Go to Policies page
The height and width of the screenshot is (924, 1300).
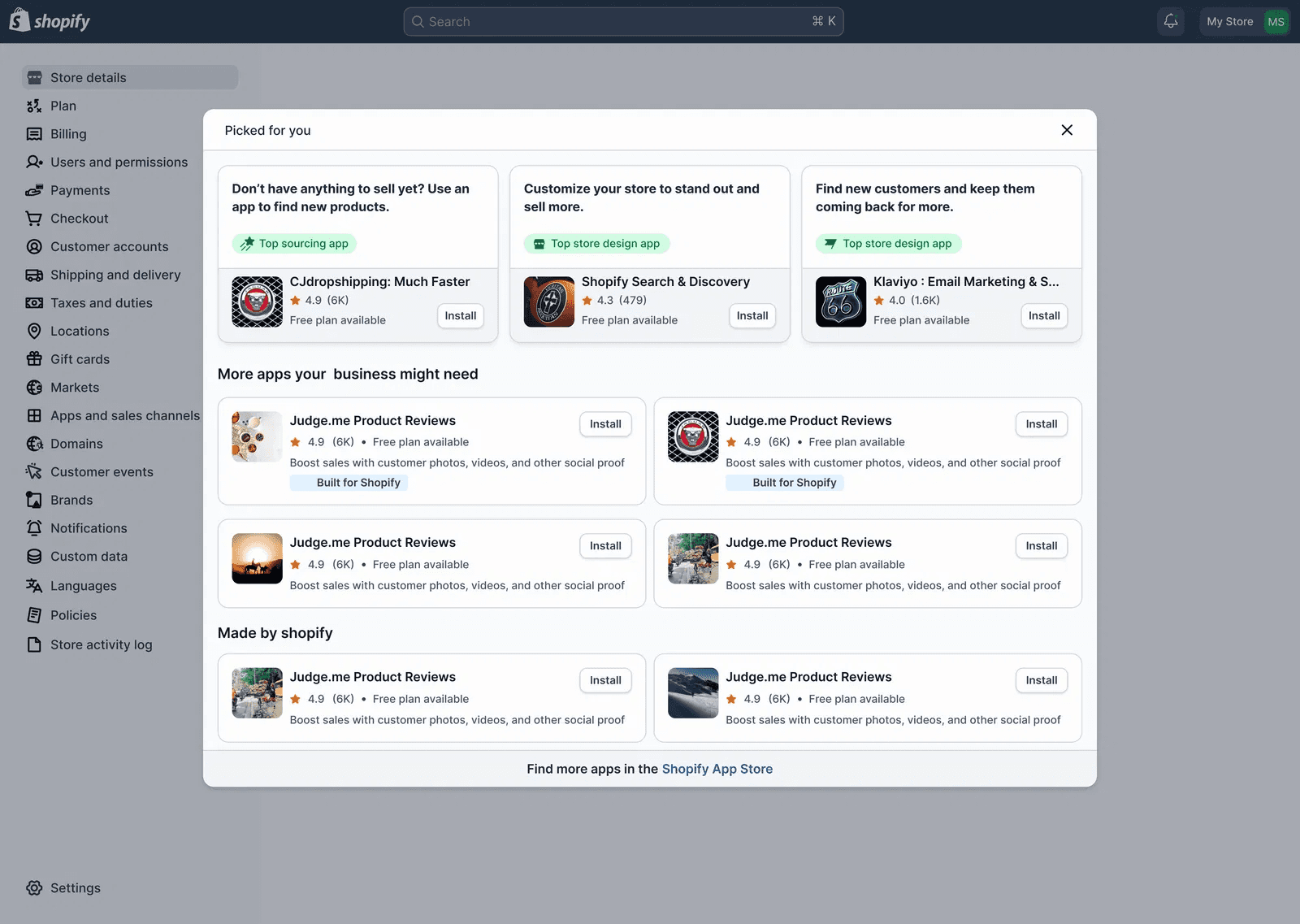pos(73,614)
